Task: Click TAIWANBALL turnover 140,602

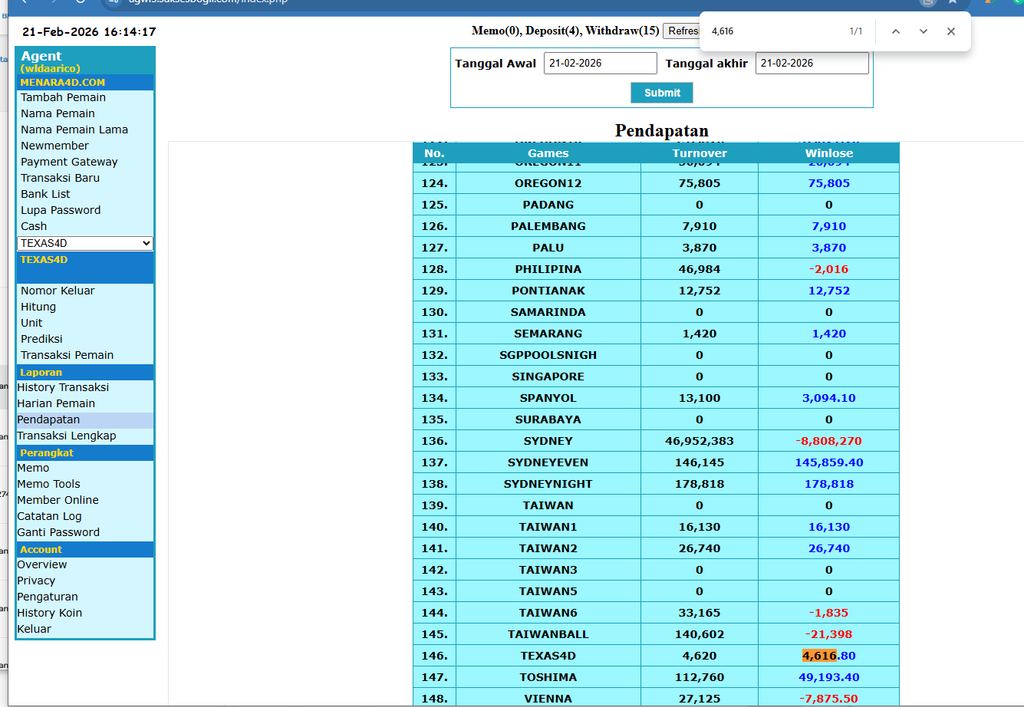Action: point(699,634)
